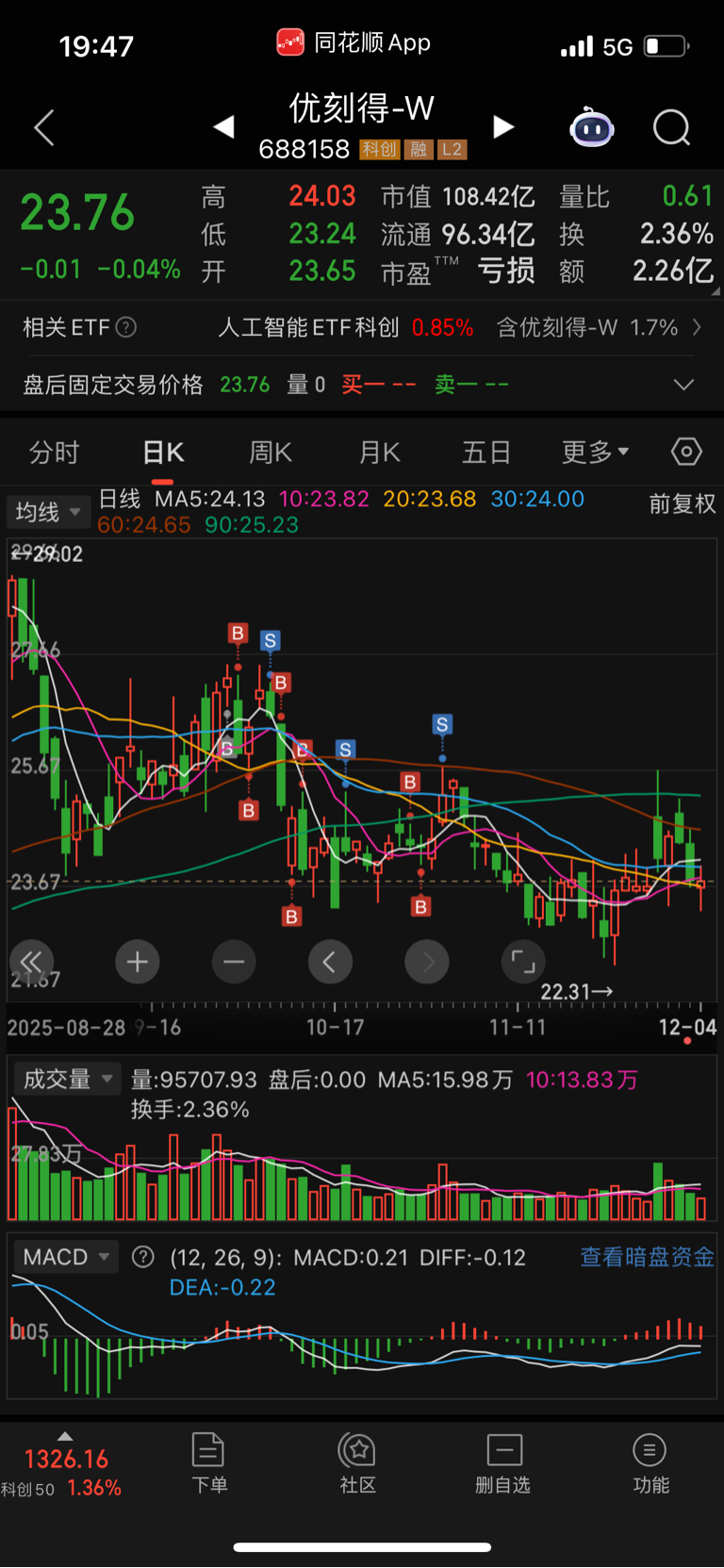724x1568 pixels.
Task: Open the 功能 functions menu
Action: 650,1463
